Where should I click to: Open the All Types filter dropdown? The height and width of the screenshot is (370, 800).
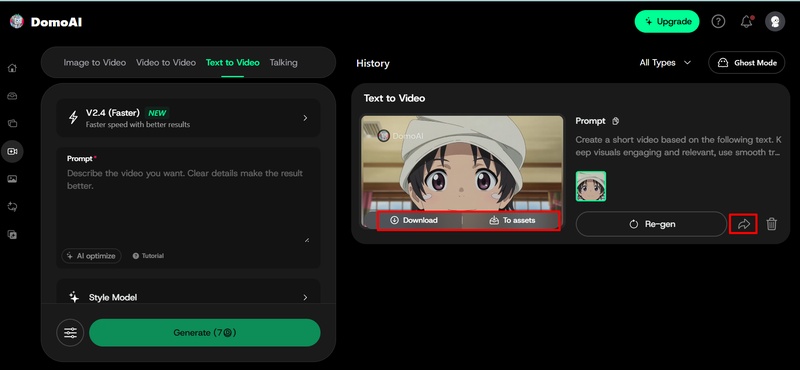coord(665,63)
